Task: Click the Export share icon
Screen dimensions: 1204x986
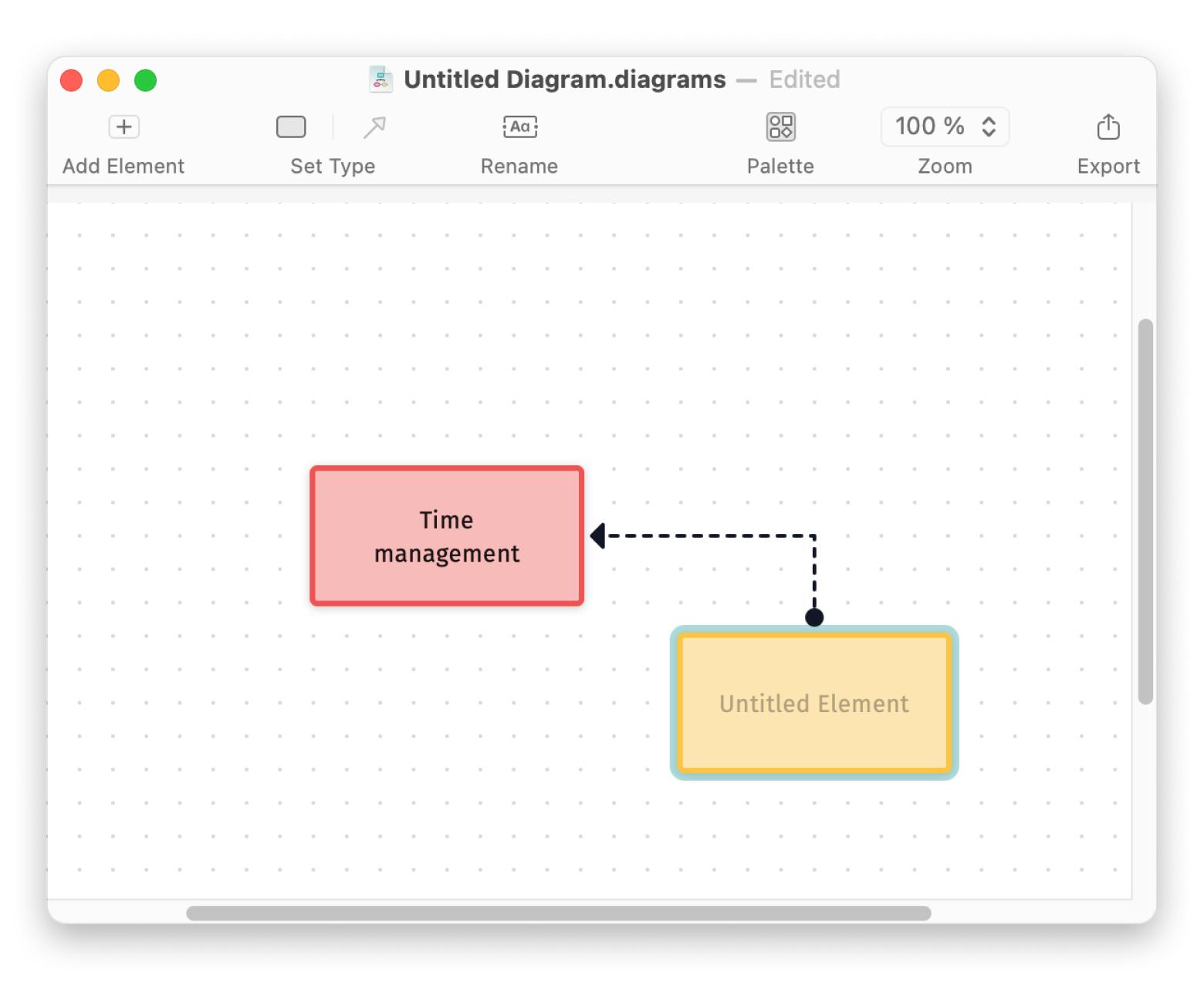Action: tap(1108, 127)
